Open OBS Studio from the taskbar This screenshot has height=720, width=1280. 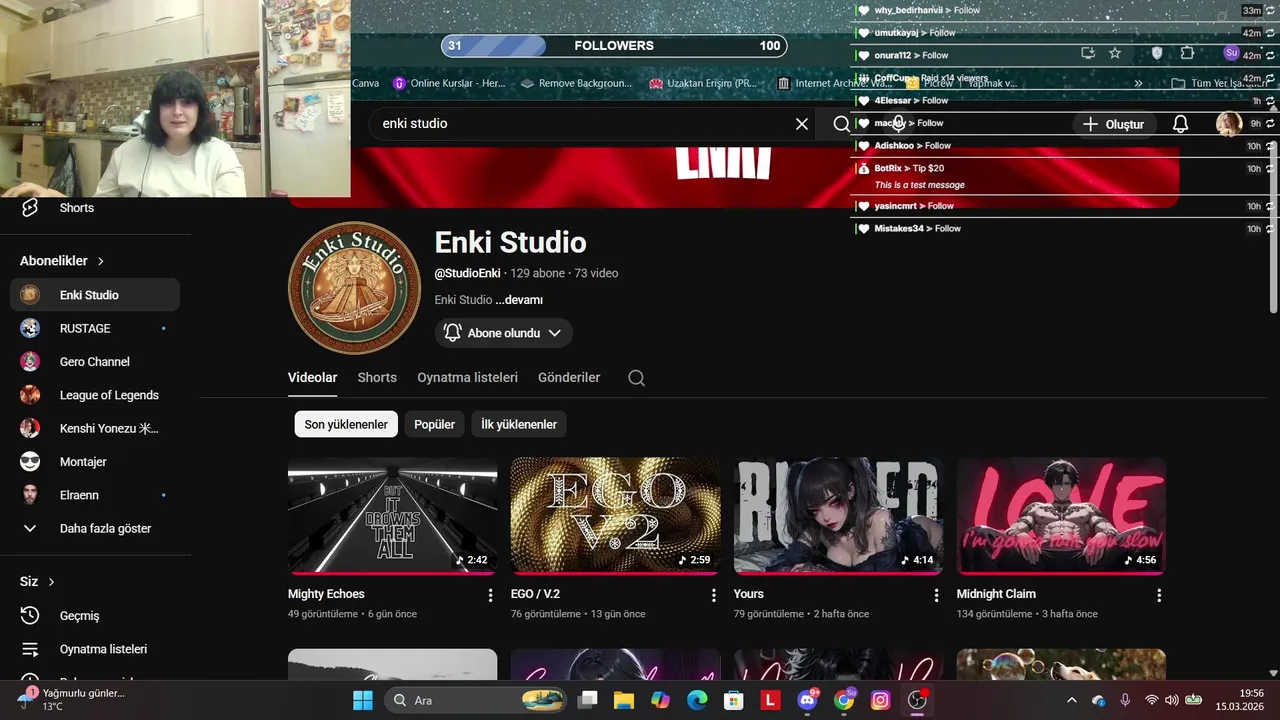point(917,700)
